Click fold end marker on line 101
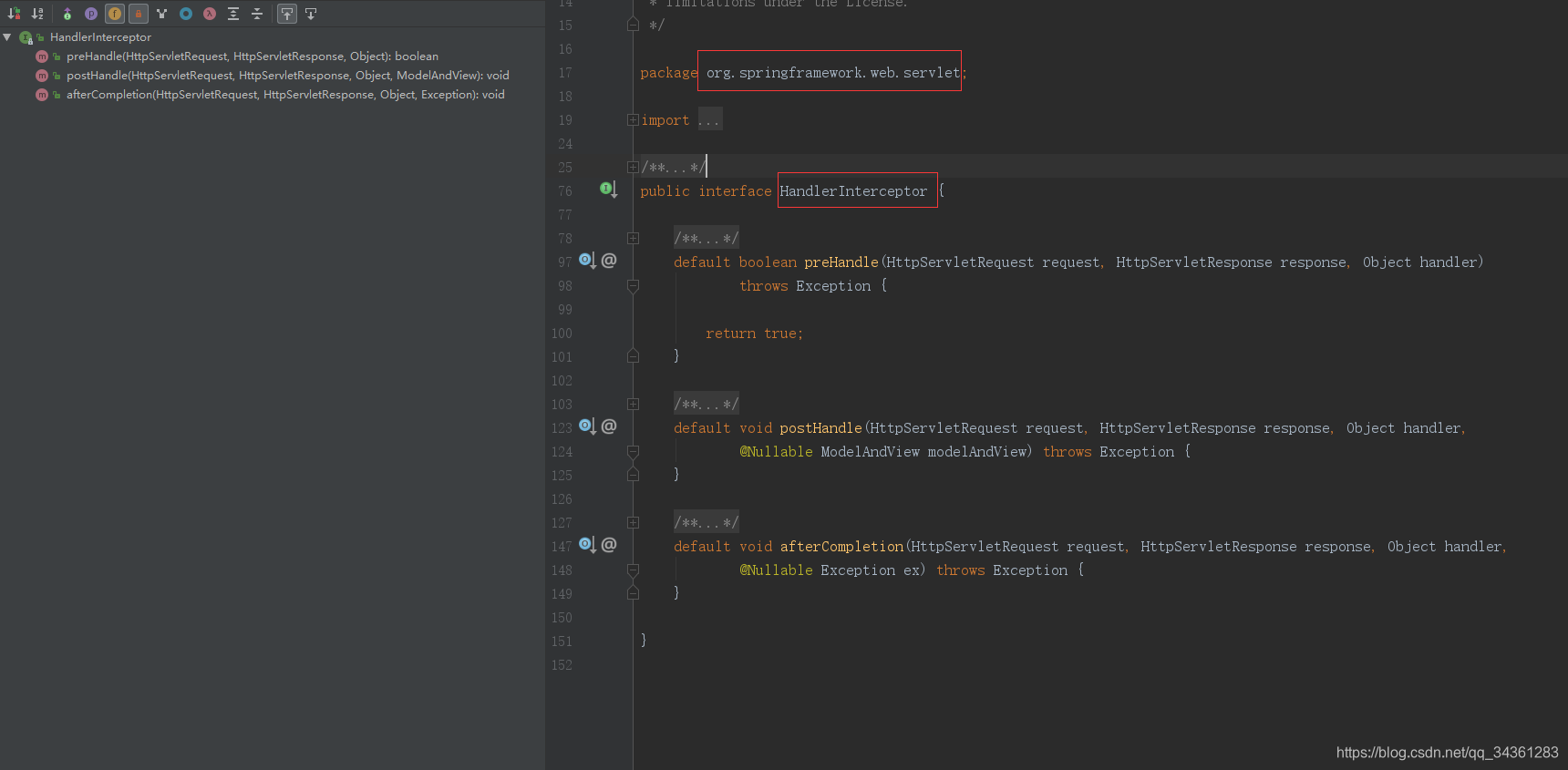 pos(633,356)
